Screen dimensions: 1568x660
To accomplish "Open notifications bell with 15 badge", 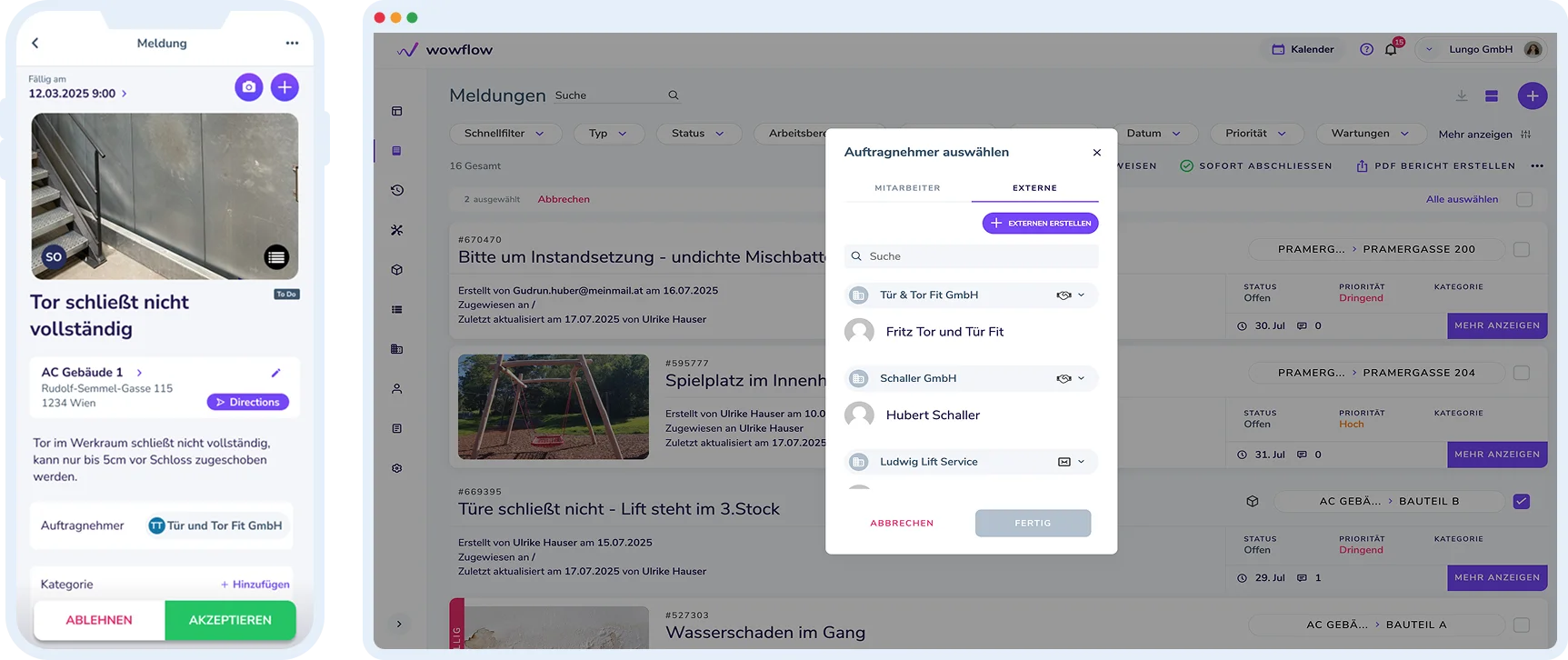I will tap(1392, 48).
